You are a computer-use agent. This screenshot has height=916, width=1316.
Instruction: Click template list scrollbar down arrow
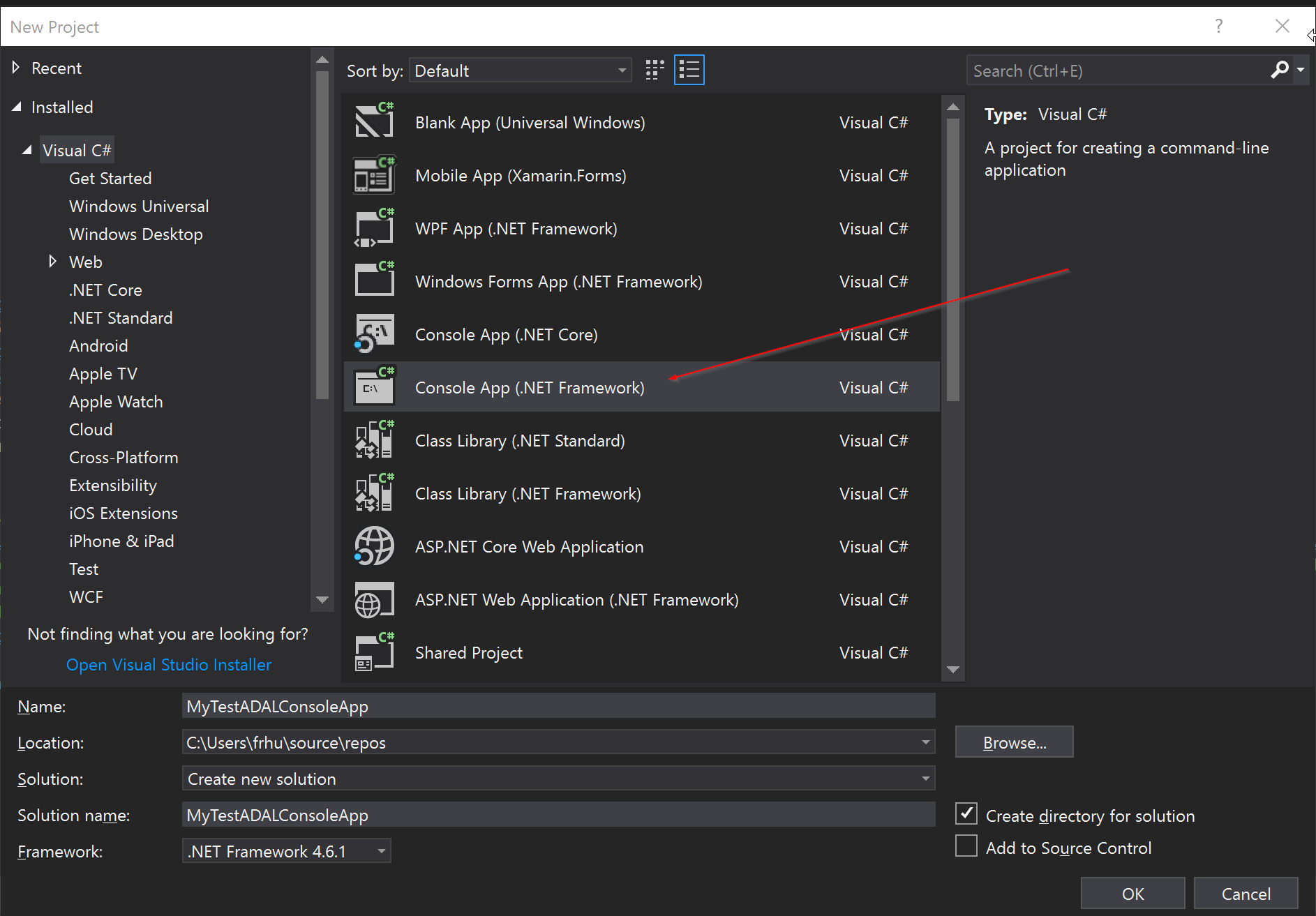pos(952,670)
